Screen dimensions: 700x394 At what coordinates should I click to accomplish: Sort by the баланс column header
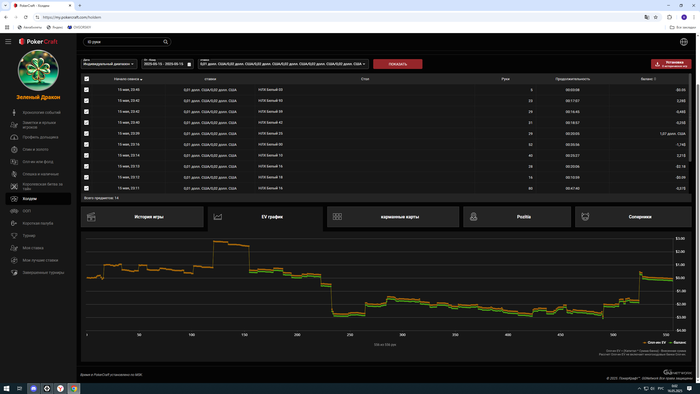648,79
